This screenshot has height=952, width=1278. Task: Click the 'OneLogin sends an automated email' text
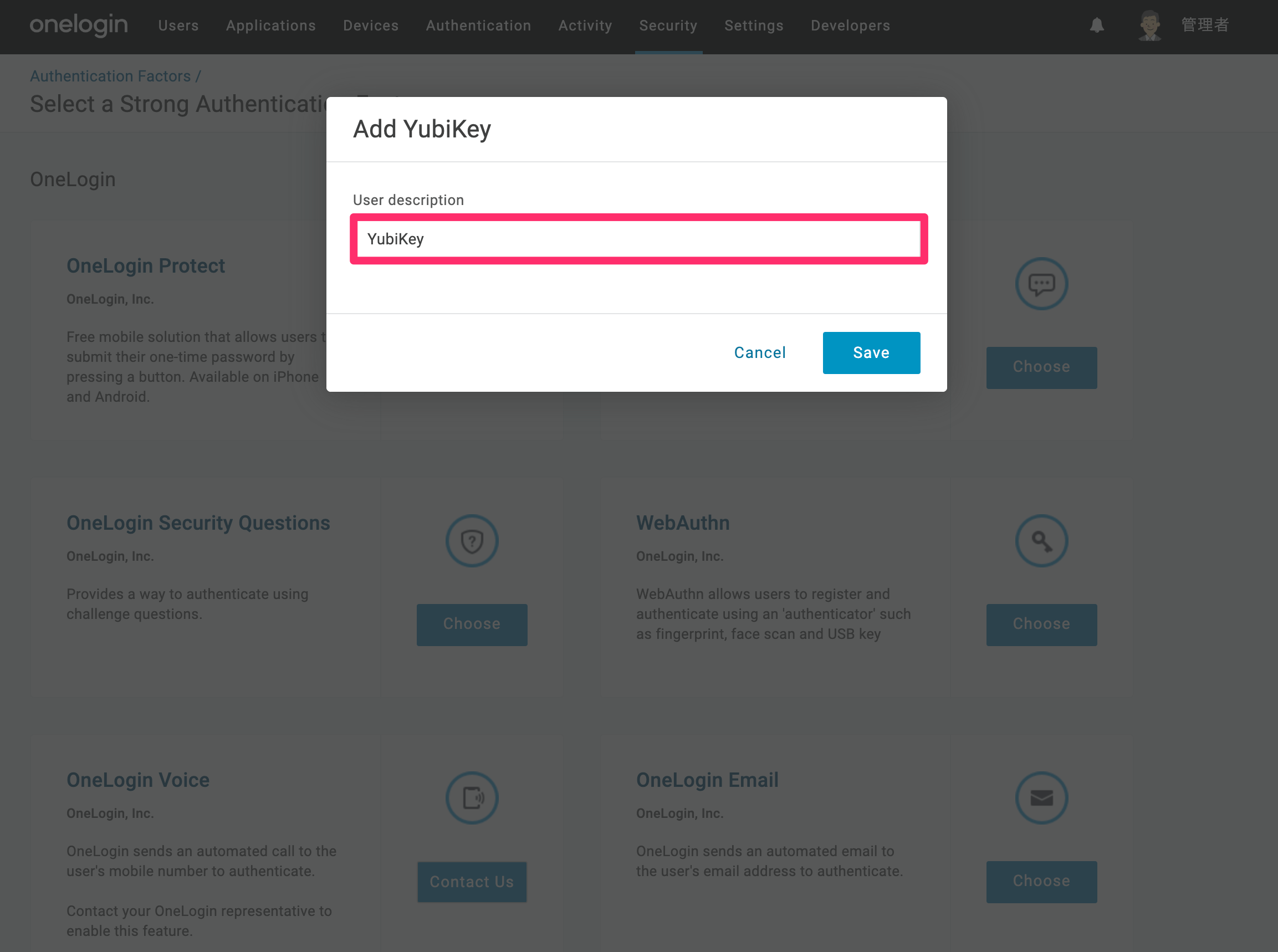[x=769, y=861]
